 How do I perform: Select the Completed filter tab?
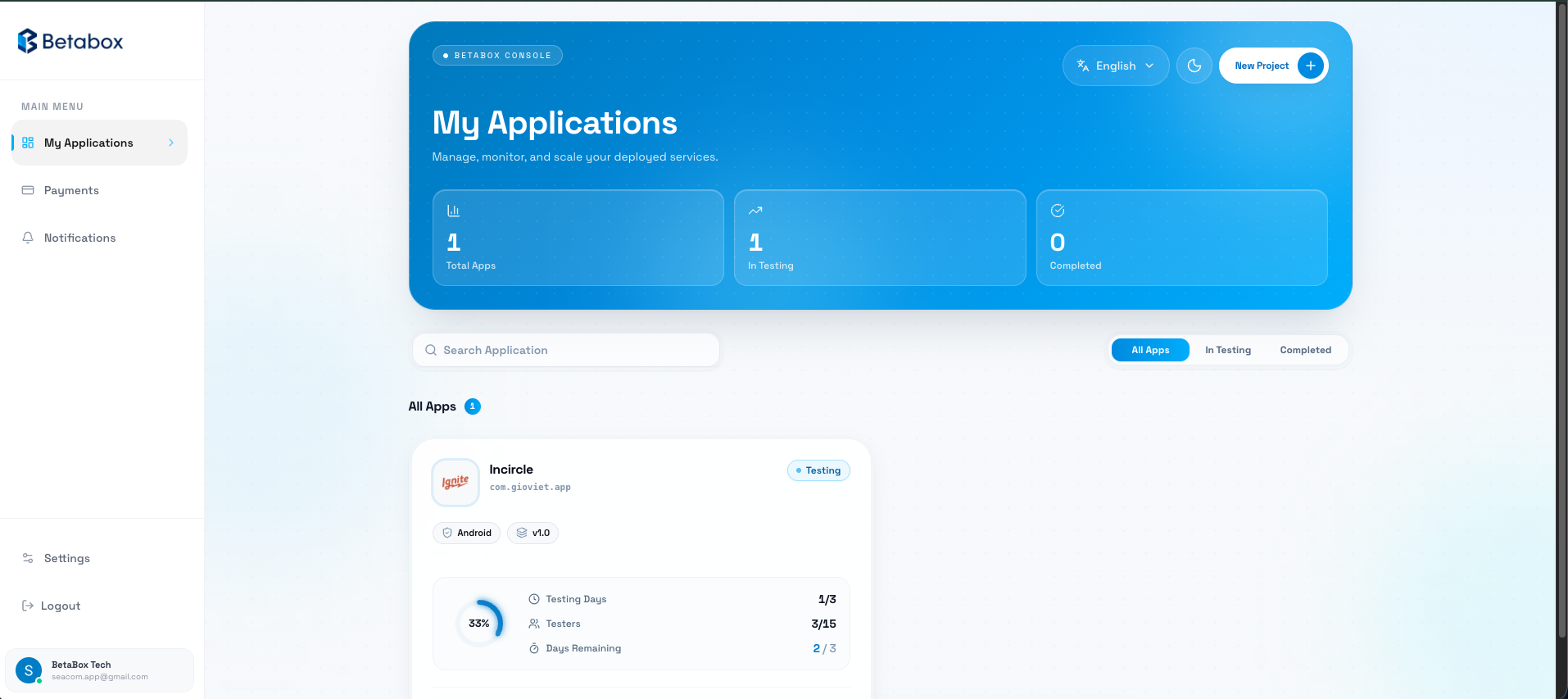click(x=1306, y=350)
